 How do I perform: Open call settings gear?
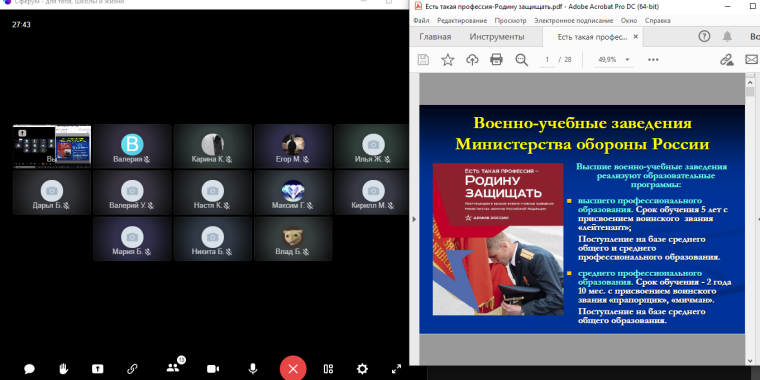coord(362,369)
